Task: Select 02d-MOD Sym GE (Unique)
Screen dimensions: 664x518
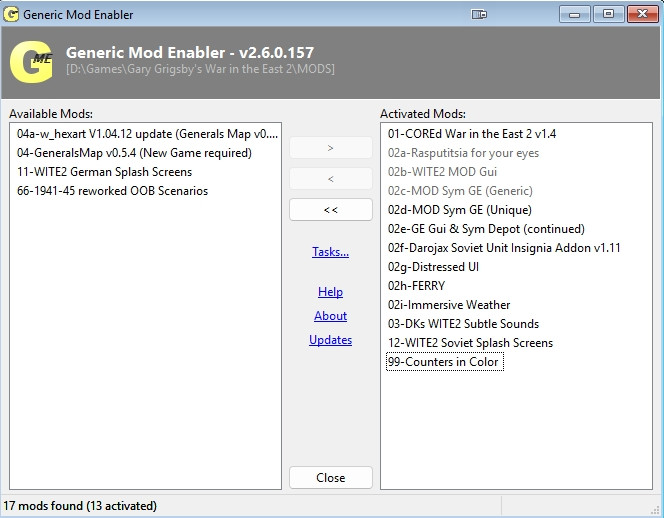Action: coord(460,210)
